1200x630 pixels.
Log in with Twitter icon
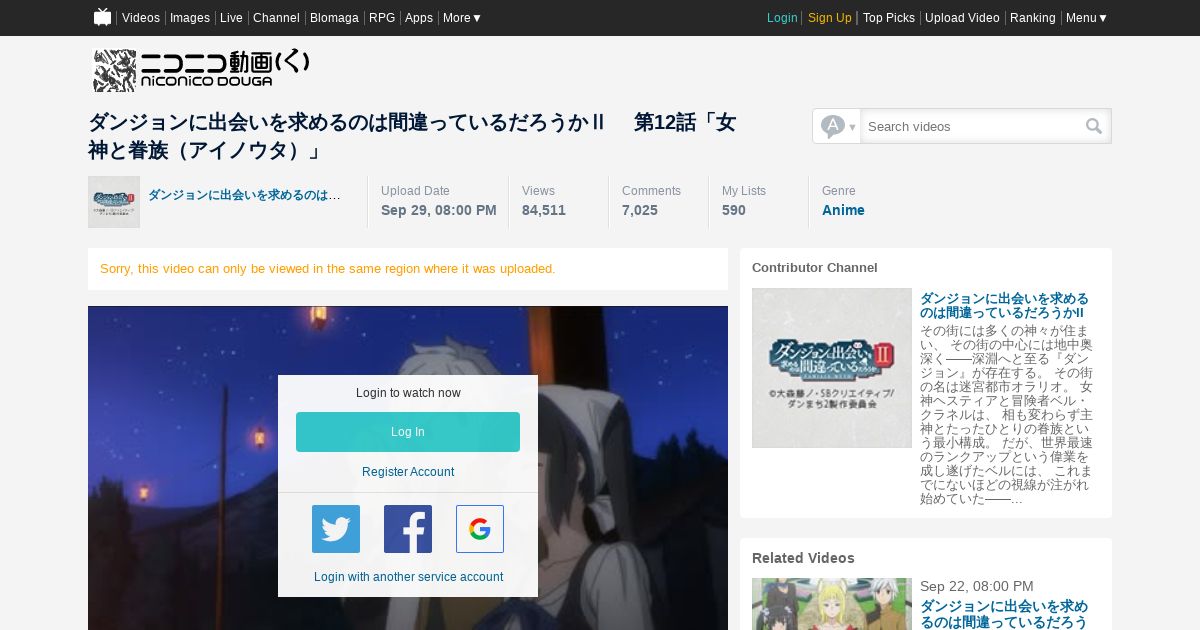click(336, 529)
